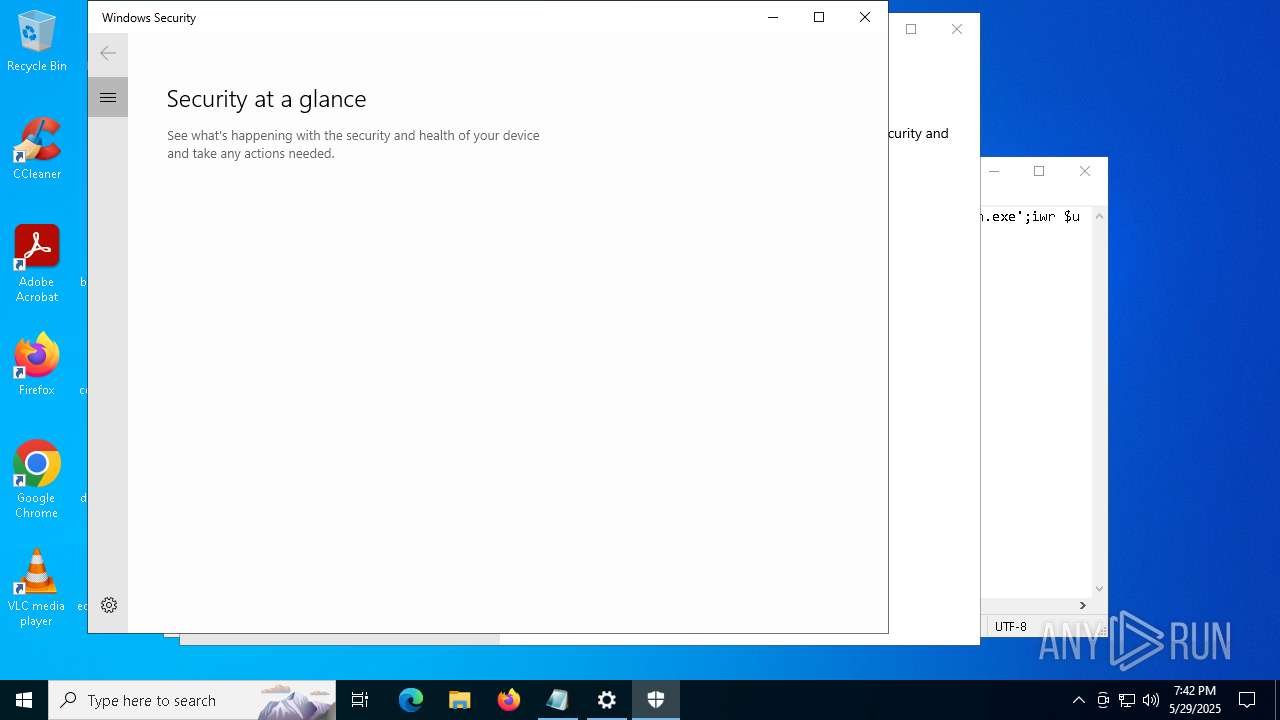Click Notepad horizontal scroll right arrow
Image resolution: width=1280 pixels, height=720 pixels.
[x=1082, y=605]
